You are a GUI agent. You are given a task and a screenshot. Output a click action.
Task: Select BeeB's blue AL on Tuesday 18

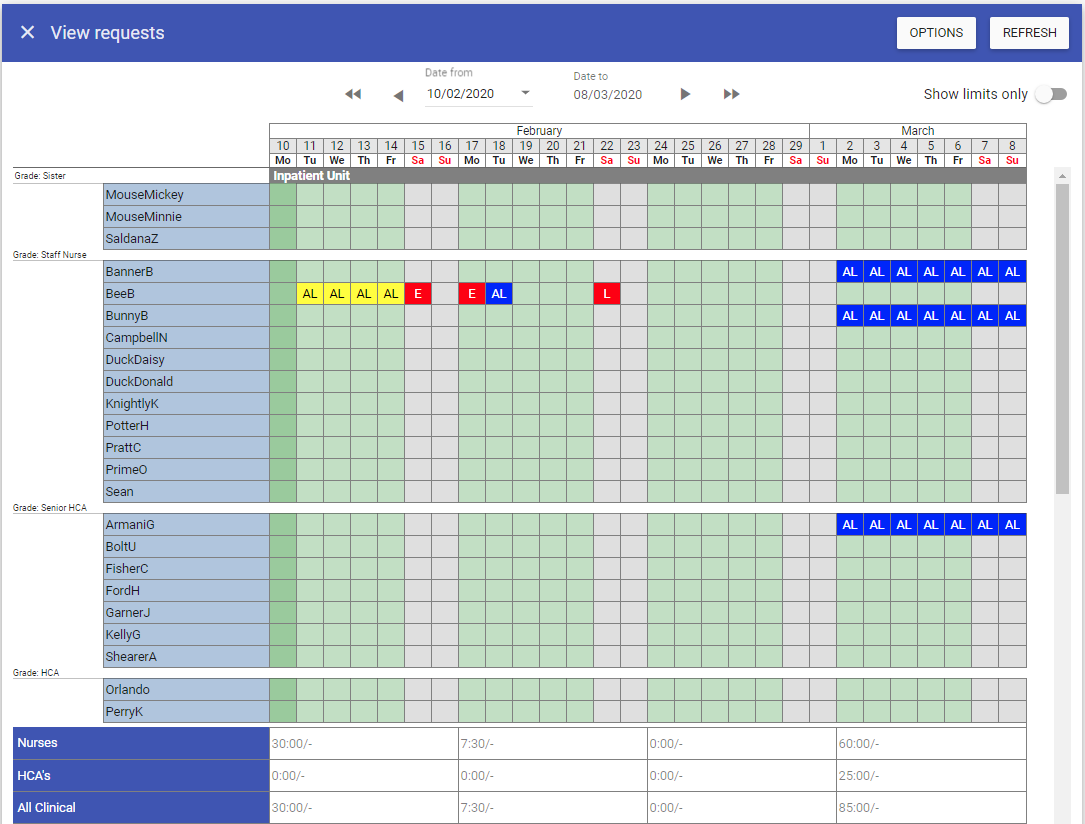click(499, 294)
